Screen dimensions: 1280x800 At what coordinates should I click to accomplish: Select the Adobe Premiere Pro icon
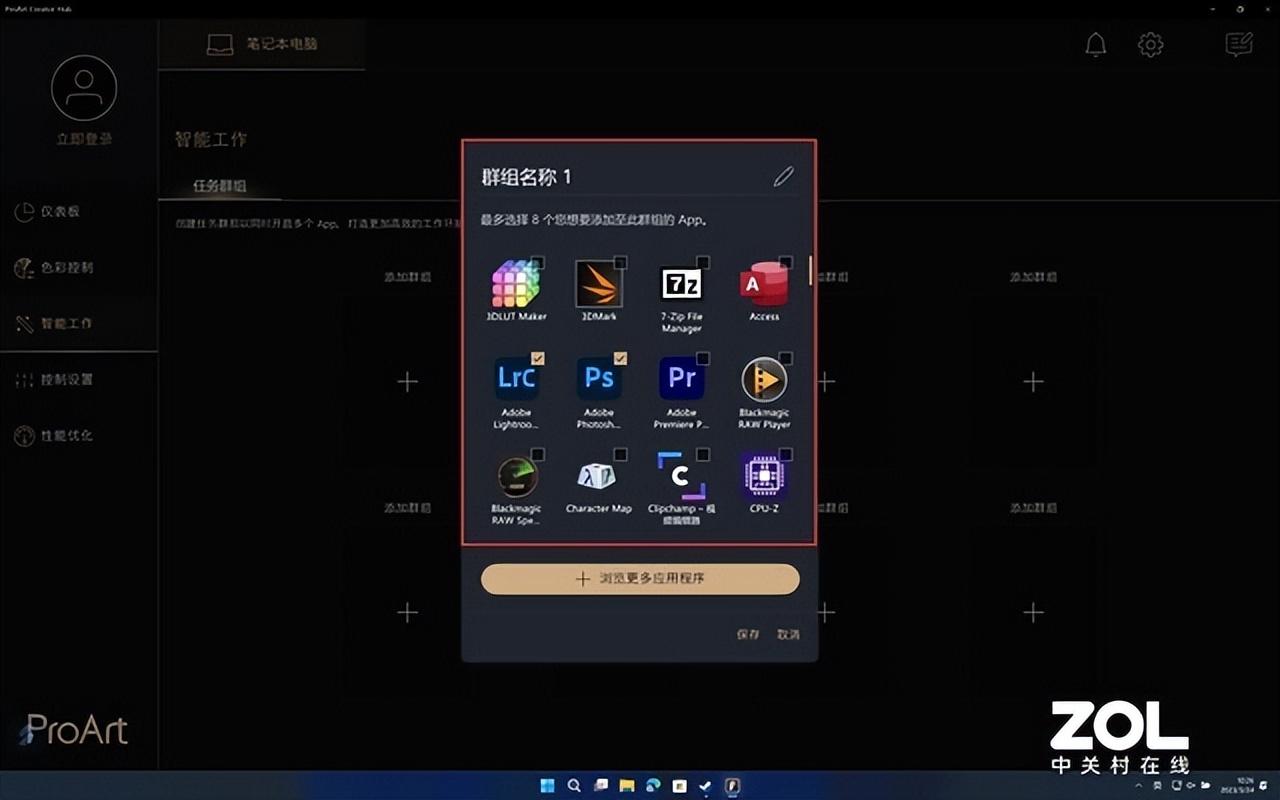tap(682, 378)
